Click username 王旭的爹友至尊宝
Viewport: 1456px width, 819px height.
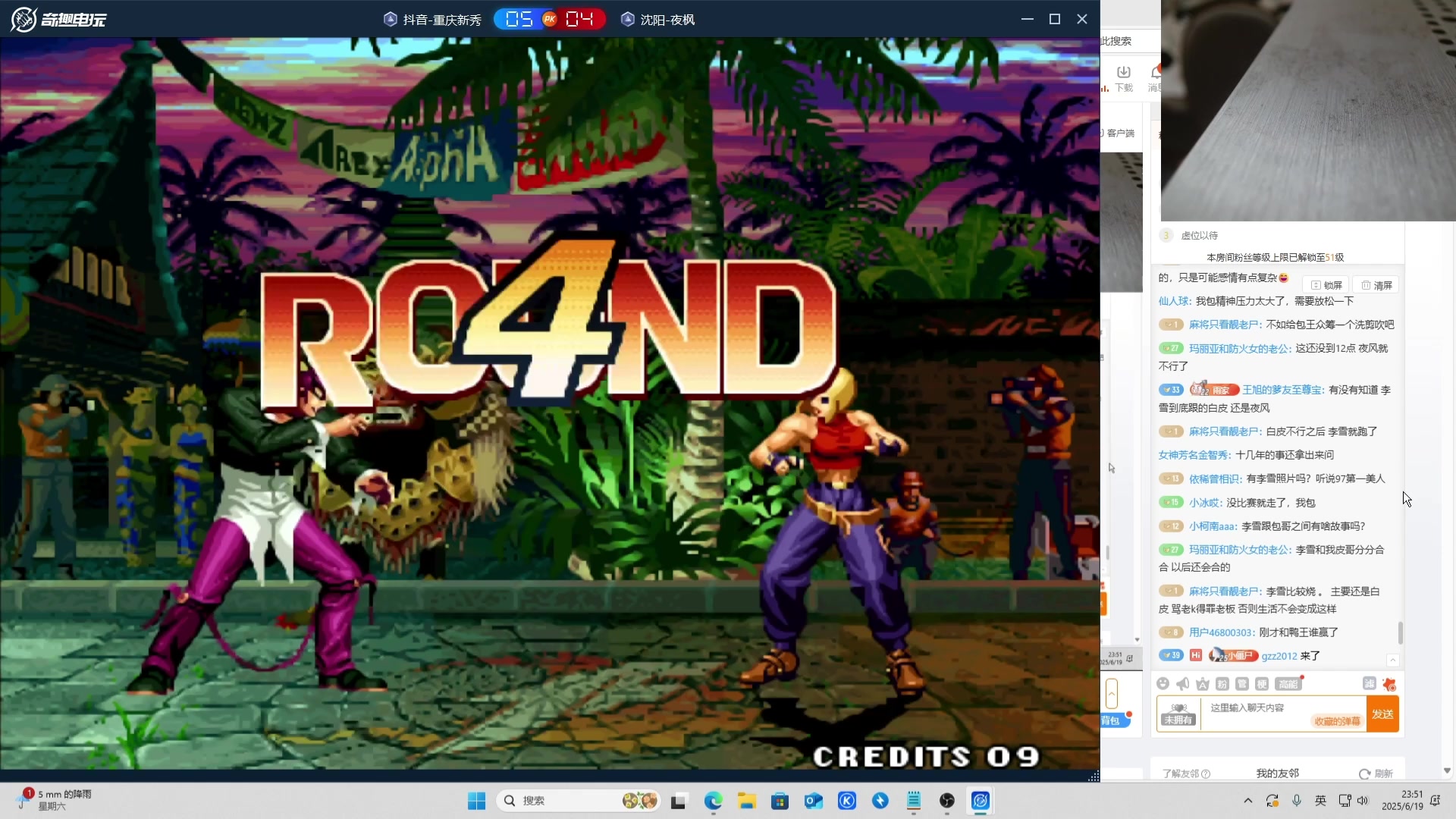coord(1282,390)
